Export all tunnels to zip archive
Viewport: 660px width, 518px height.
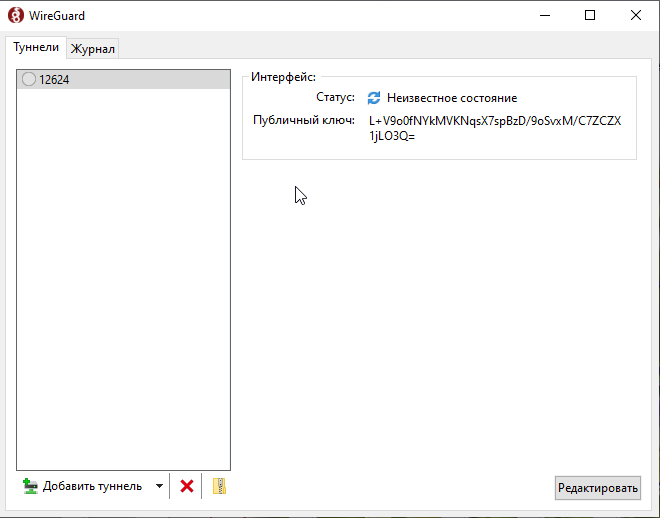pyautogui.click(x=219, y=486)
